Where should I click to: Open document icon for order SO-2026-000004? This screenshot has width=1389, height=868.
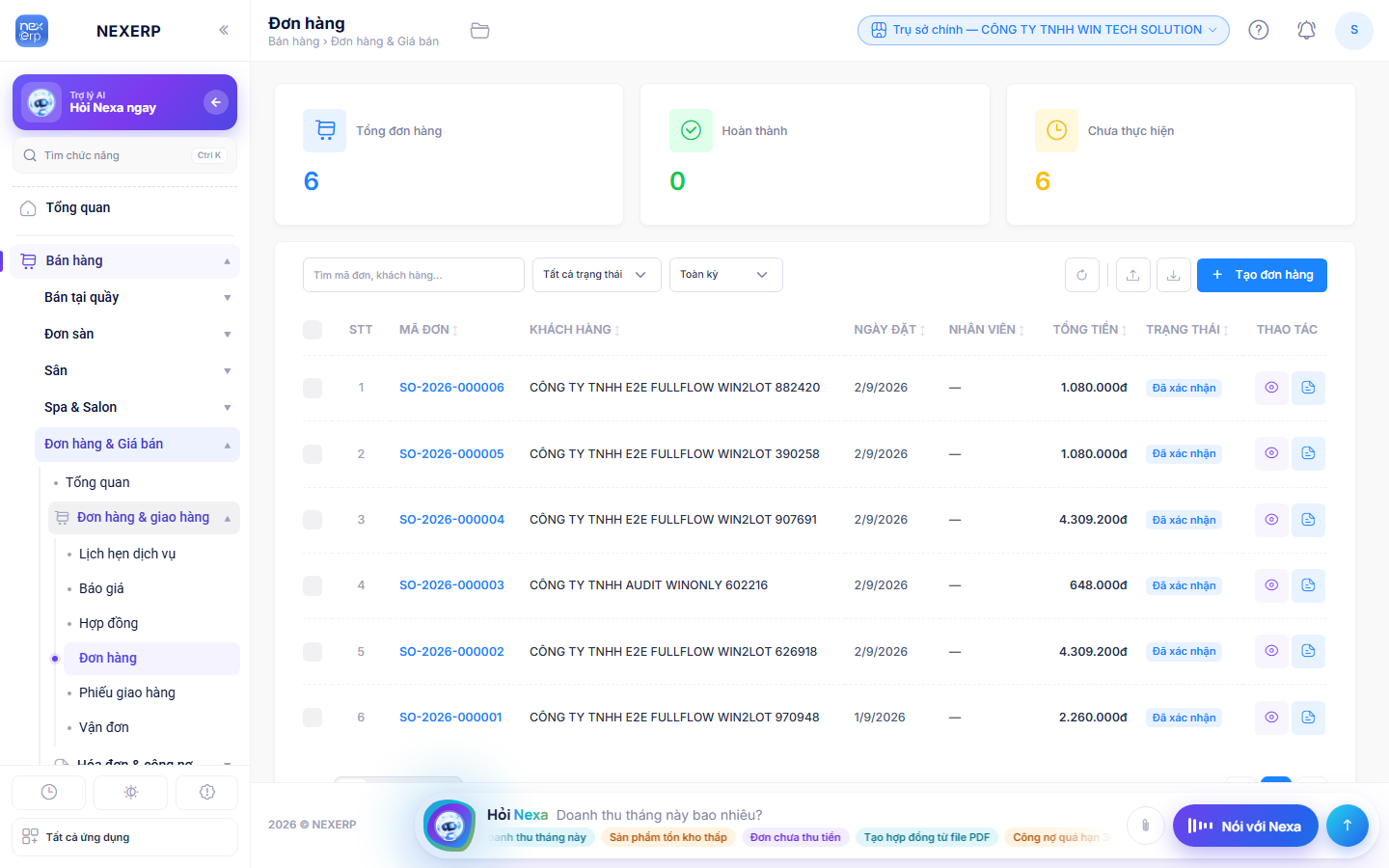(1308, 520)
